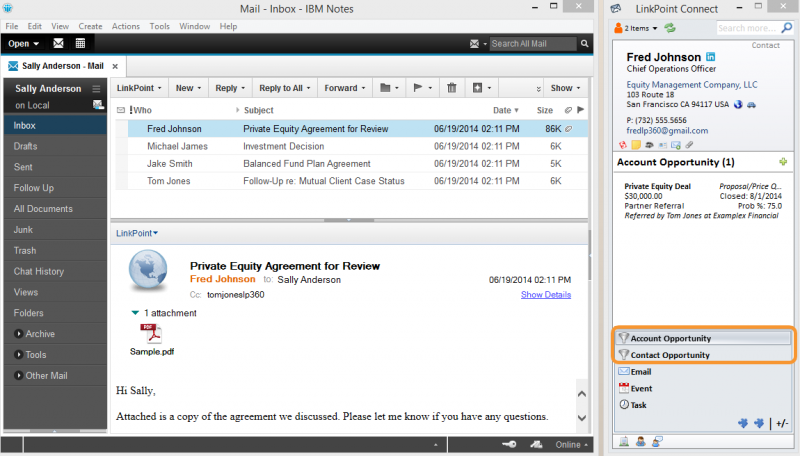Open the mail envelope icon in the Notes toolbar
The image size is (800, 456).
tap(58, 43)
